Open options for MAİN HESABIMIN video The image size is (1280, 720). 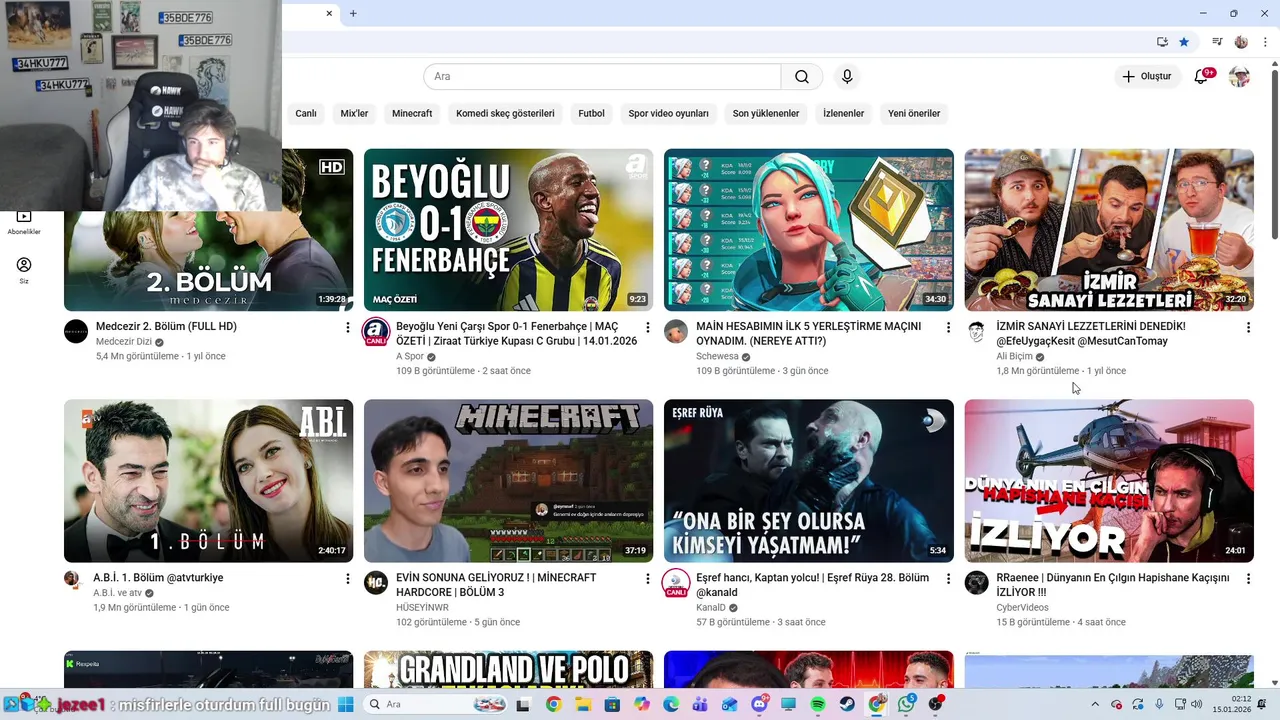click(948, 328)
